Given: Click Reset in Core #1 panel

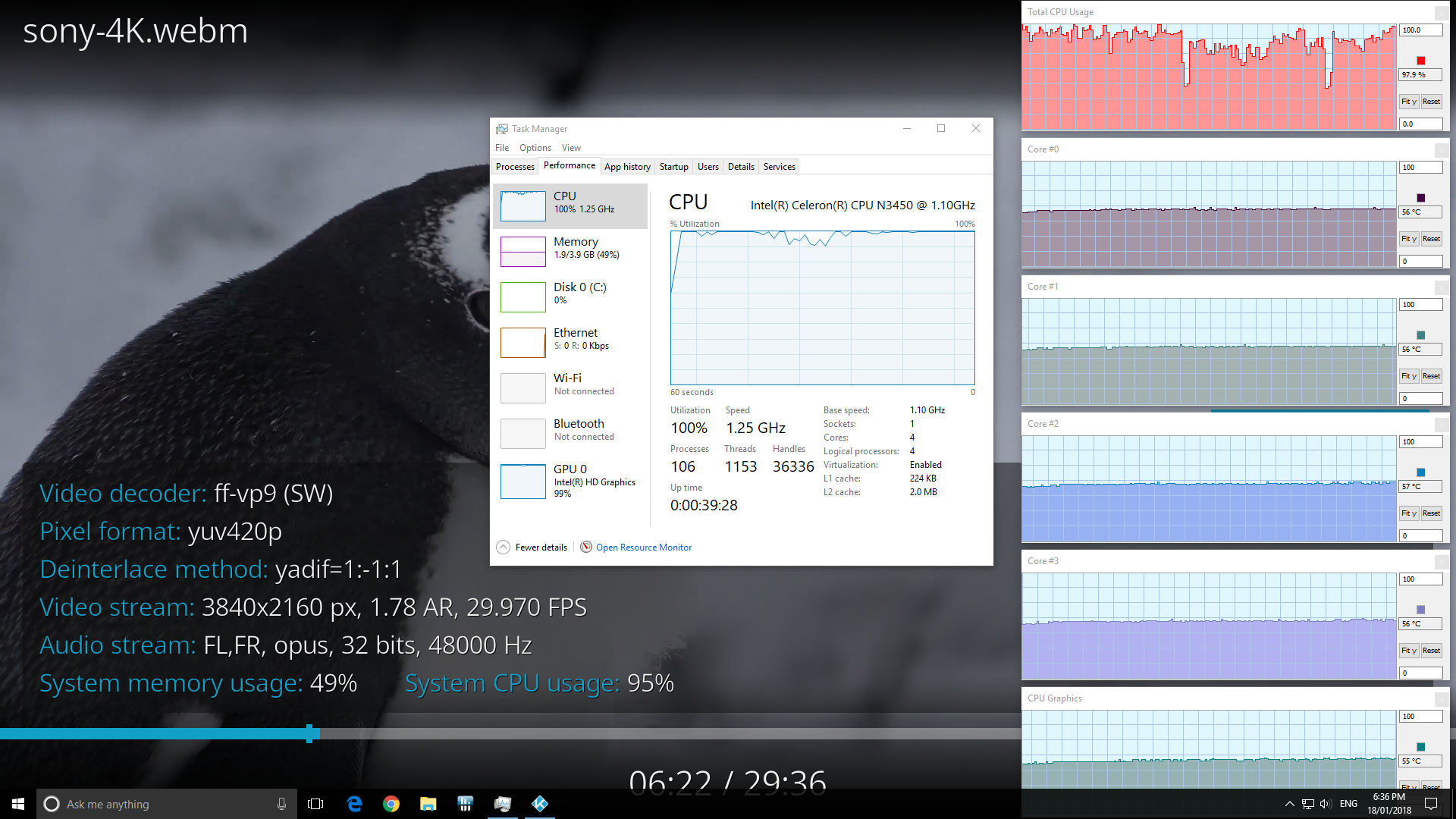Looking at the screenshot, I should [1431, 376].
